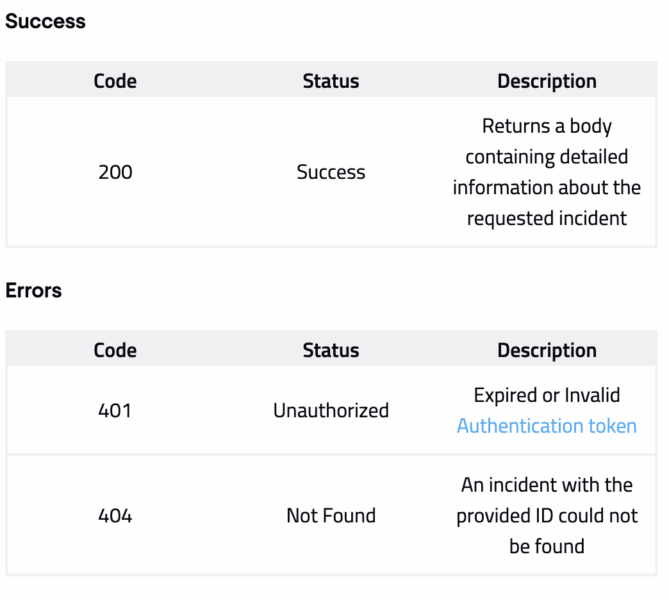Viewport: 669px width, 600px height.
Task: Click the 200 code cell
Action: (x=115, y=172)
